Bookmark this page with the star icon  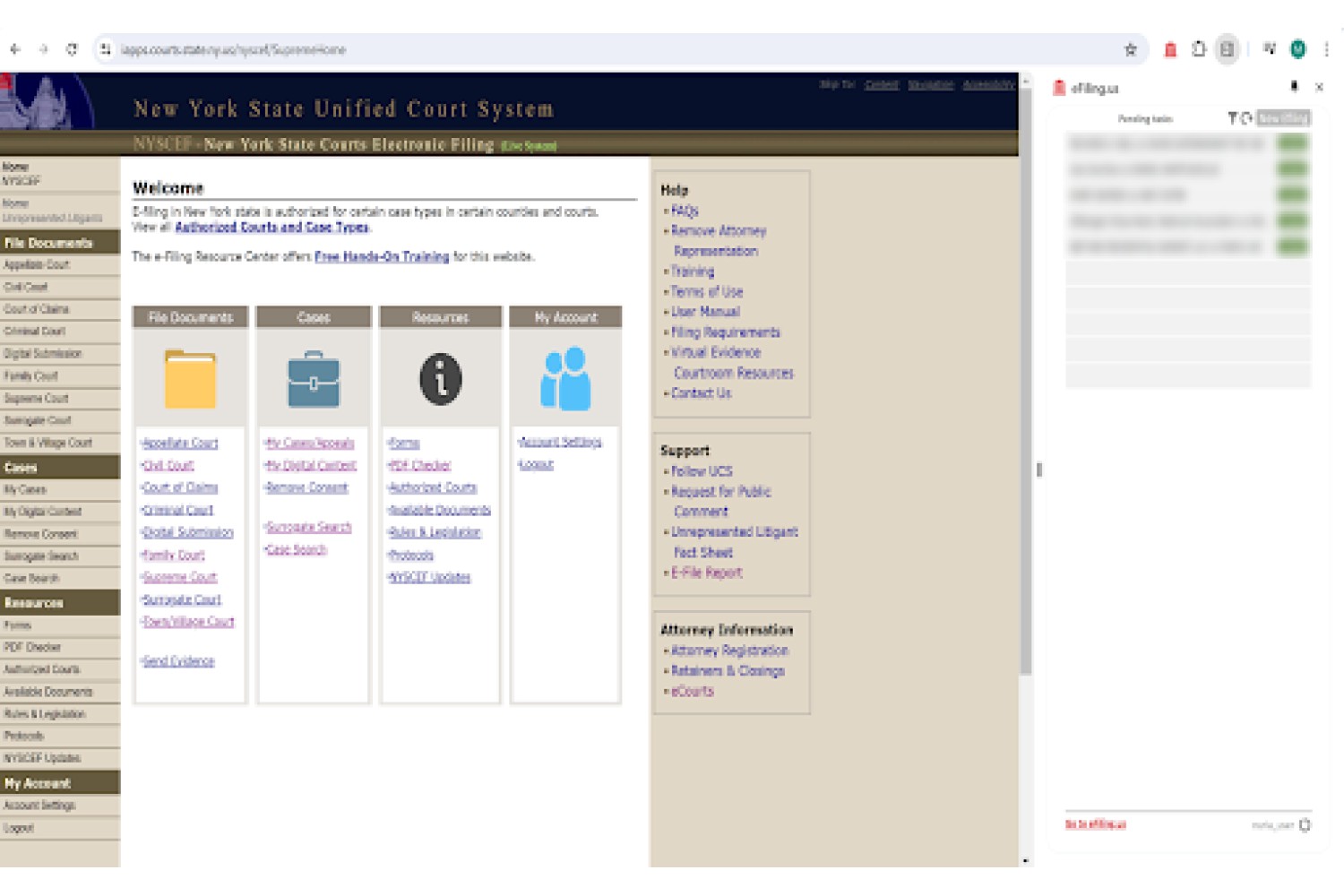tap(1131, 49)
